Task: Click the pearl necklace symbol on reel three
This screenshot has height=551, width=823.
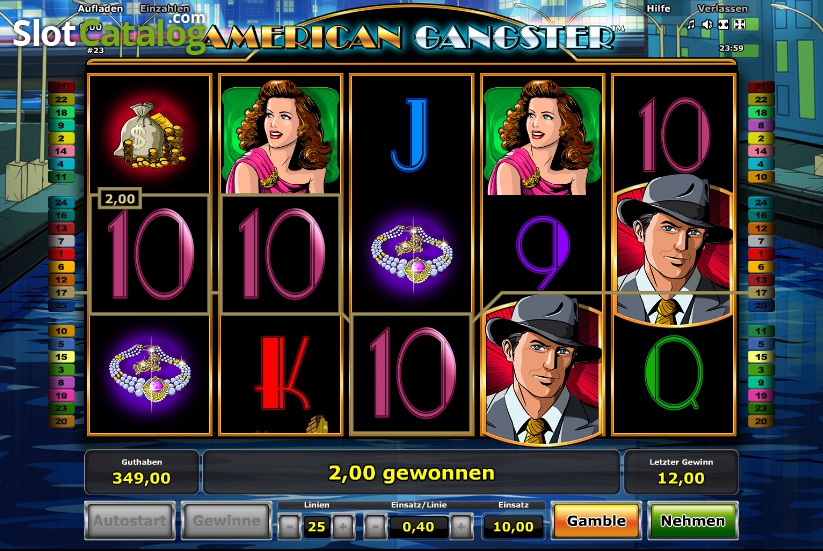Action: 412,254
